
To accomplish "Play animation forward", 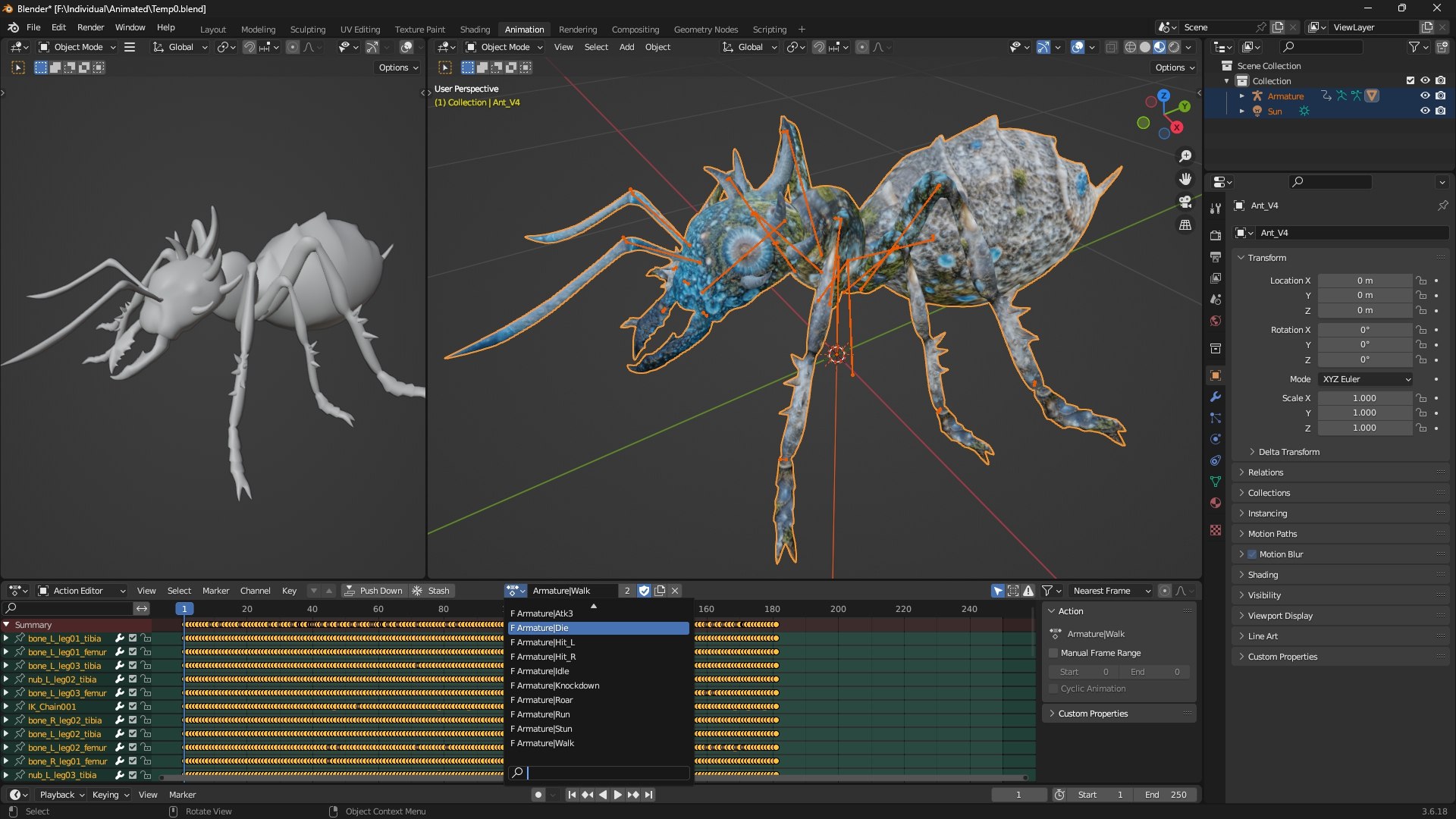I will click(x=617, y=795).
